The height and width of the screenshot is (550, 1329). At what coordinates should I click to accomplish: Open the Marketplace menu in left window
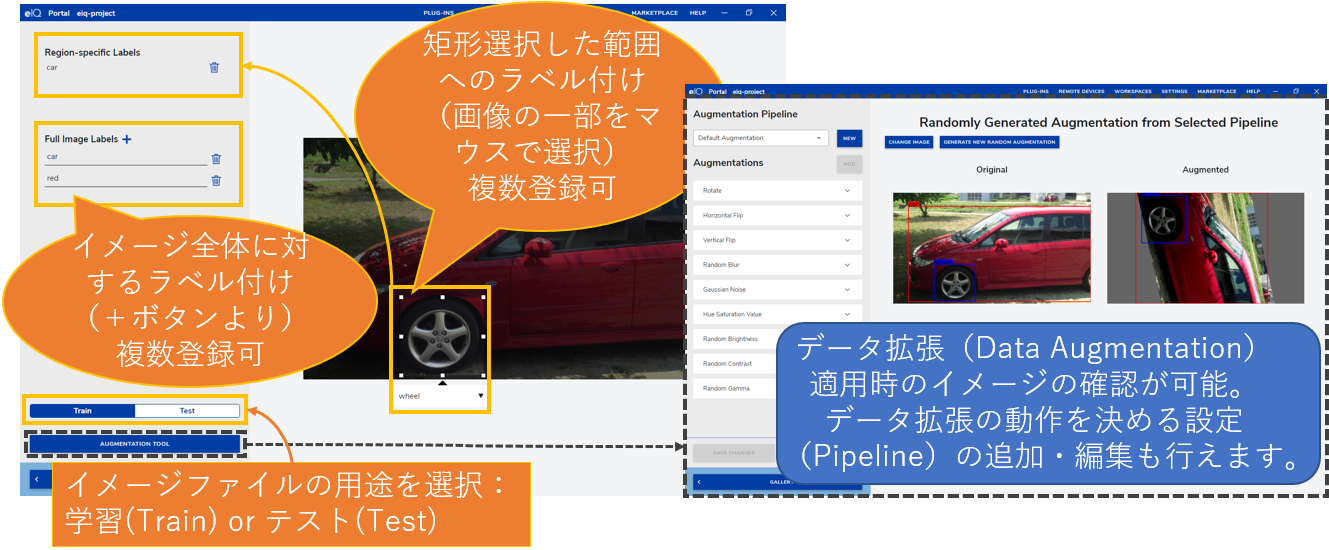click(654, 13)
